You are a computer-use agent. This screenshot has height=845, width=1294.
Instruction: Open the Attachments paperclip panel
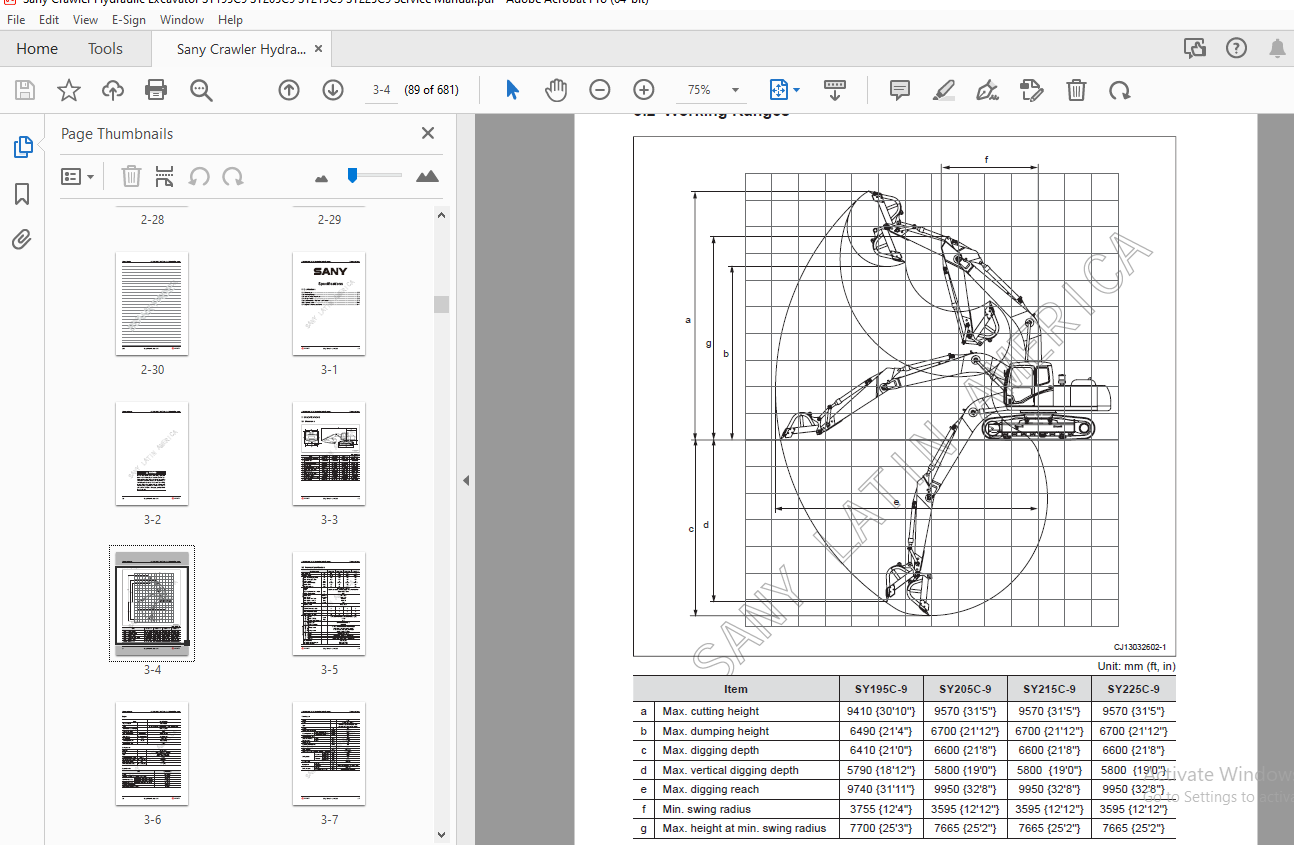[22, 239]
